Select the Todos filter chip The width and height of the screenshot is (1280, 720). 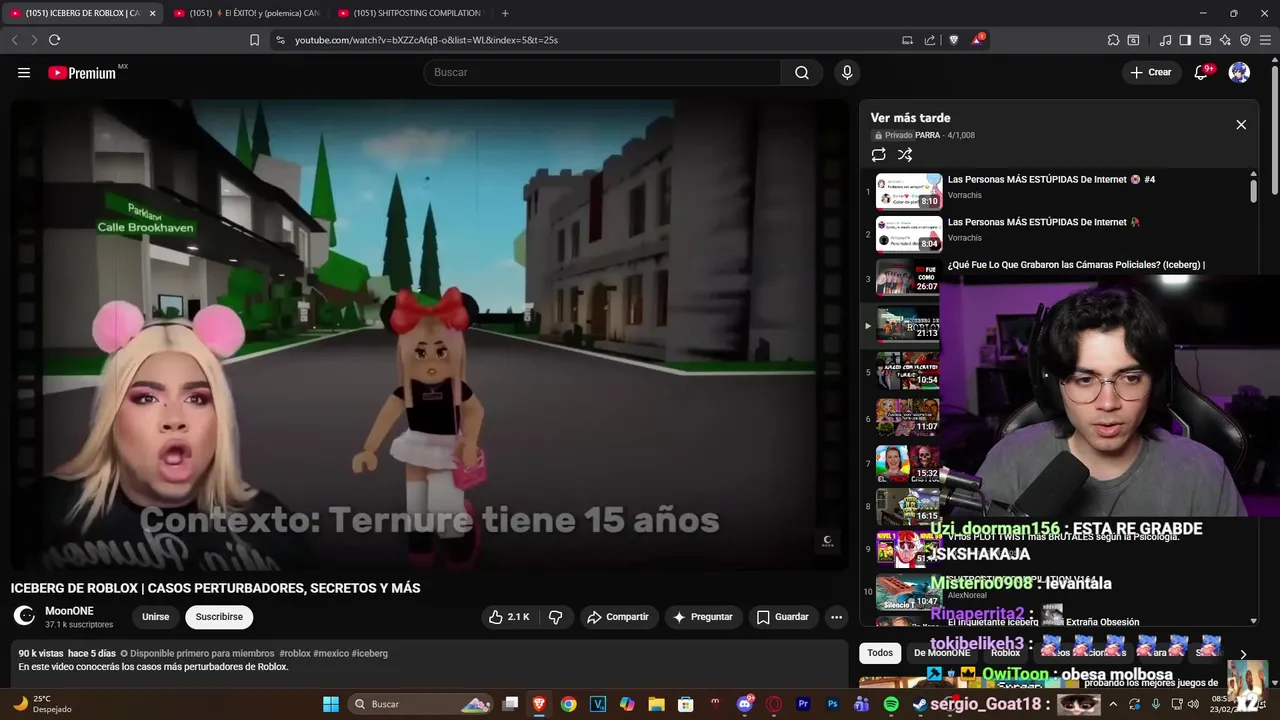[x=880, y=653]
